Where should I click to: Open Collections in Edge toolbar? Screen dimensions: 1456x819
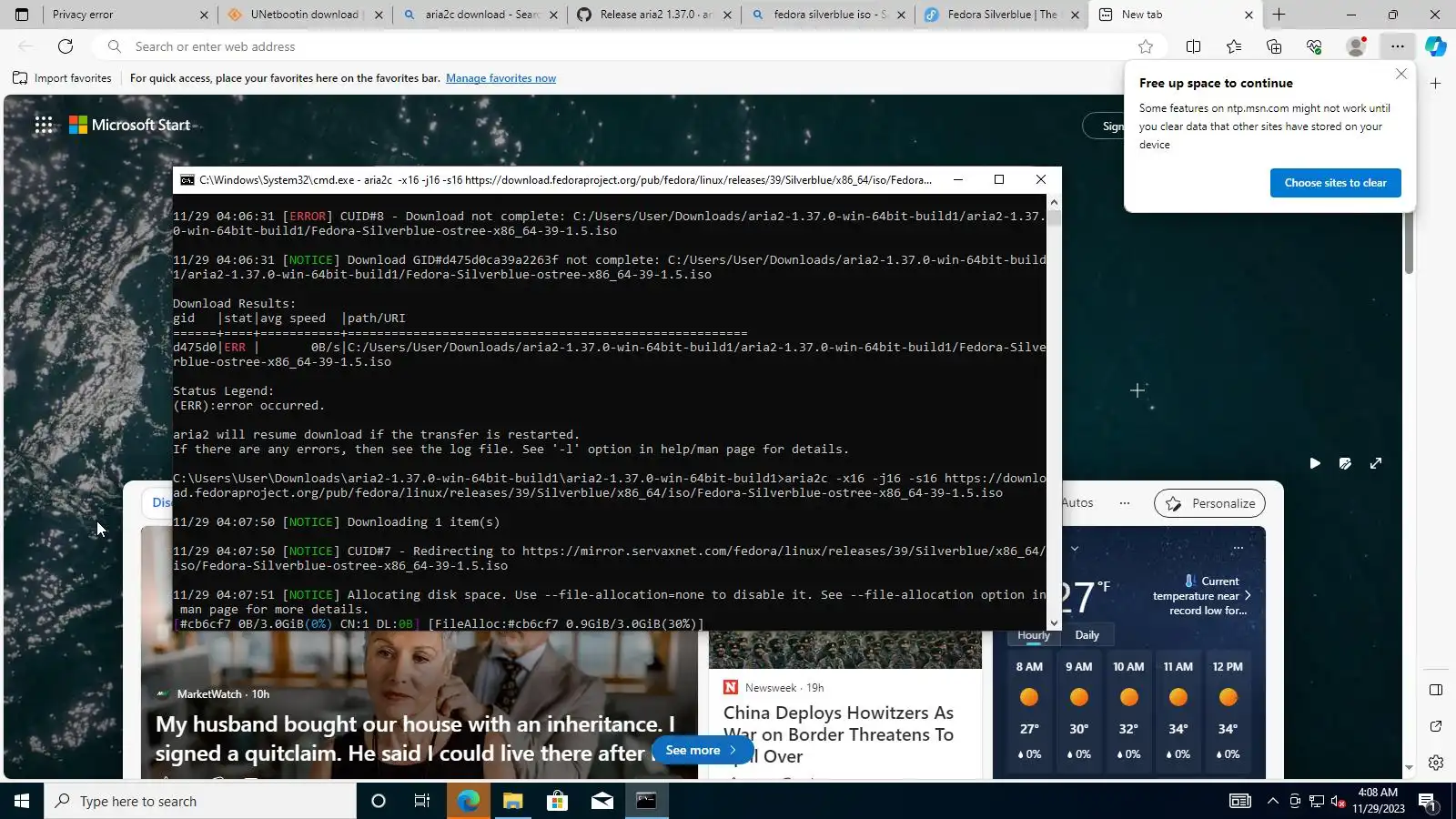(x=1274, y=46)
